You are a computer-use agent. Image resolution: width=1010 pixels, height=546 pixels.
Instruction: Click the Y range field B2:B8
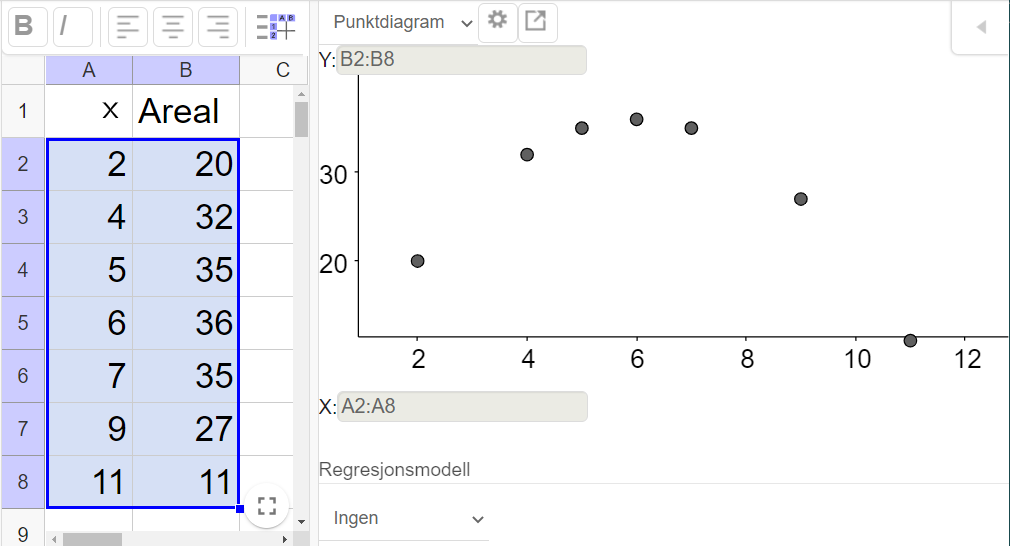(x=461, y=60)
